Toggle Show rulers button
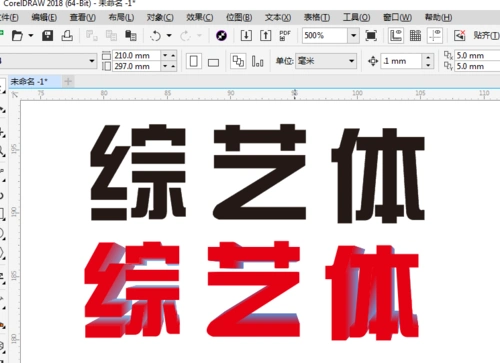 [396, 35]
